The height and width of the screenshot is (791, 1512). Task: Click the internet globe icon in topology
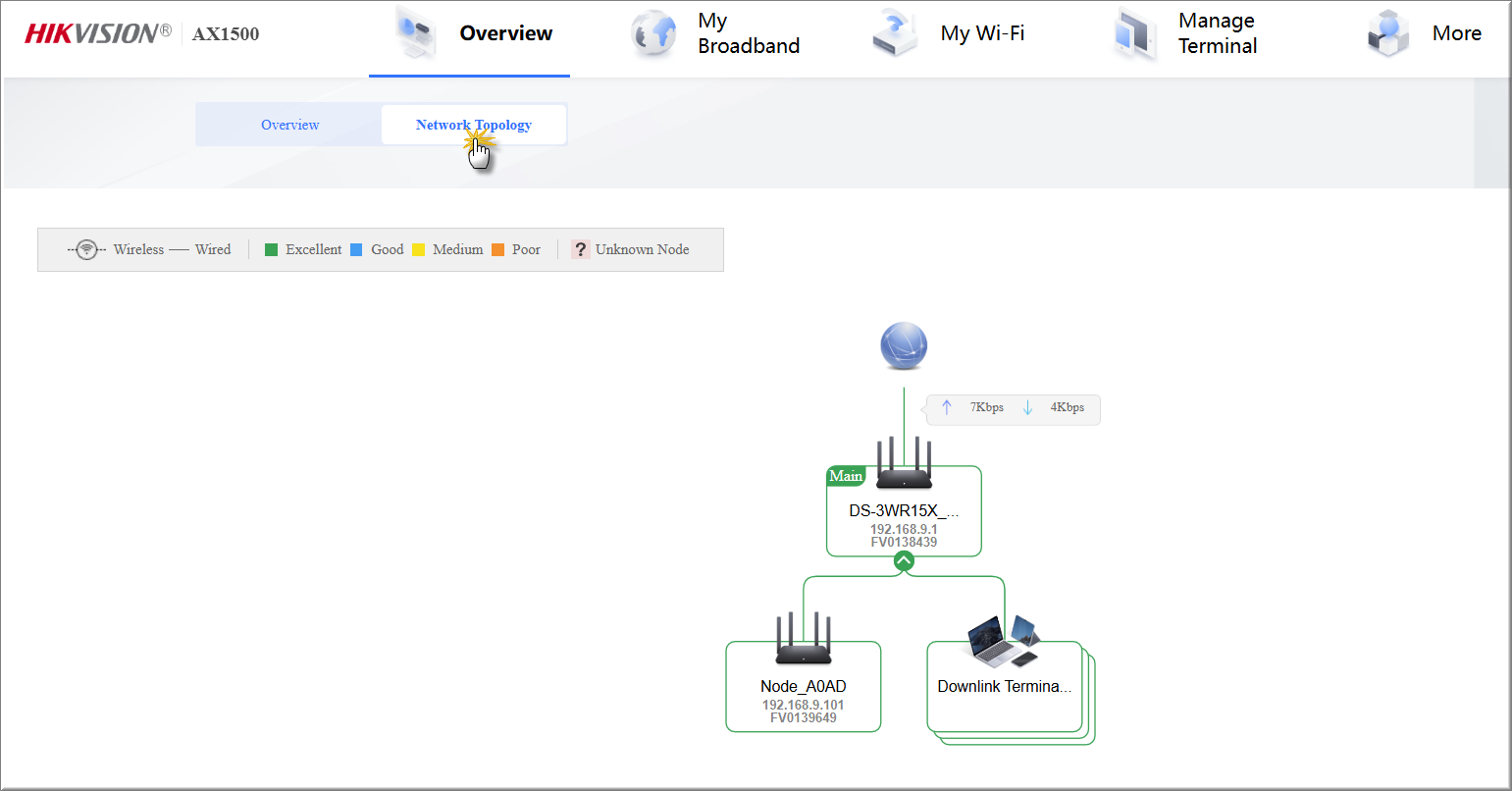click(903, 346)
